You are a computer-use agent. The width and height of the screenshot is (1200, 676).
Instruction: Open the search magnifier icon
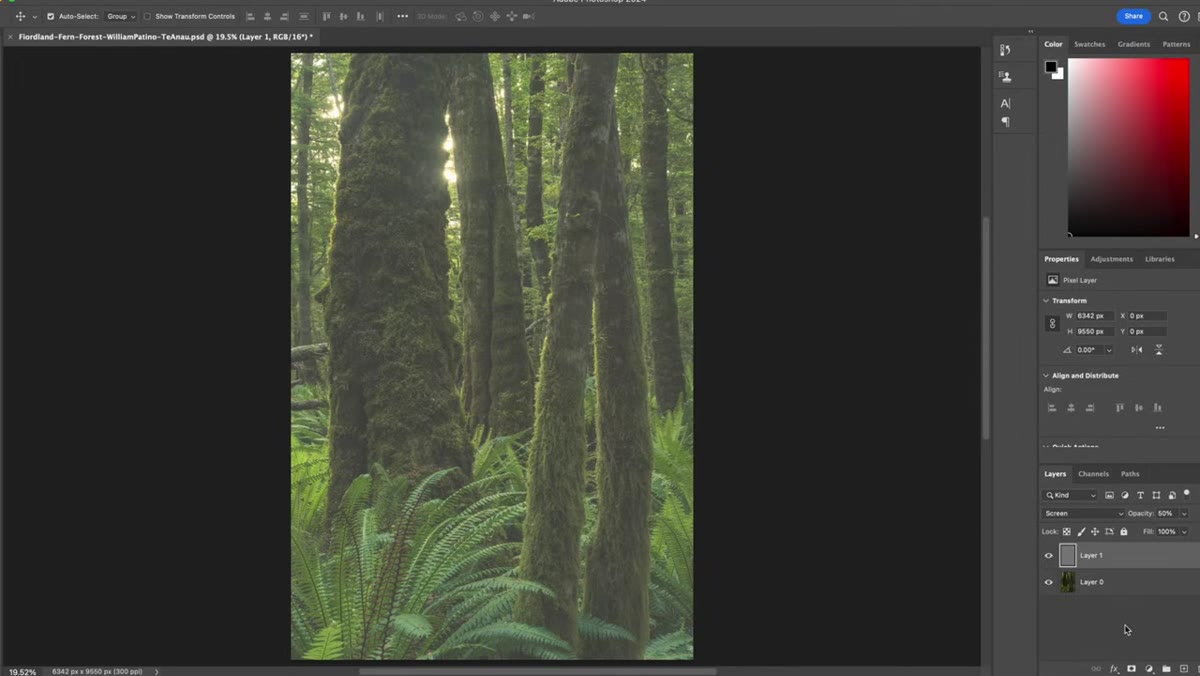1163,16
